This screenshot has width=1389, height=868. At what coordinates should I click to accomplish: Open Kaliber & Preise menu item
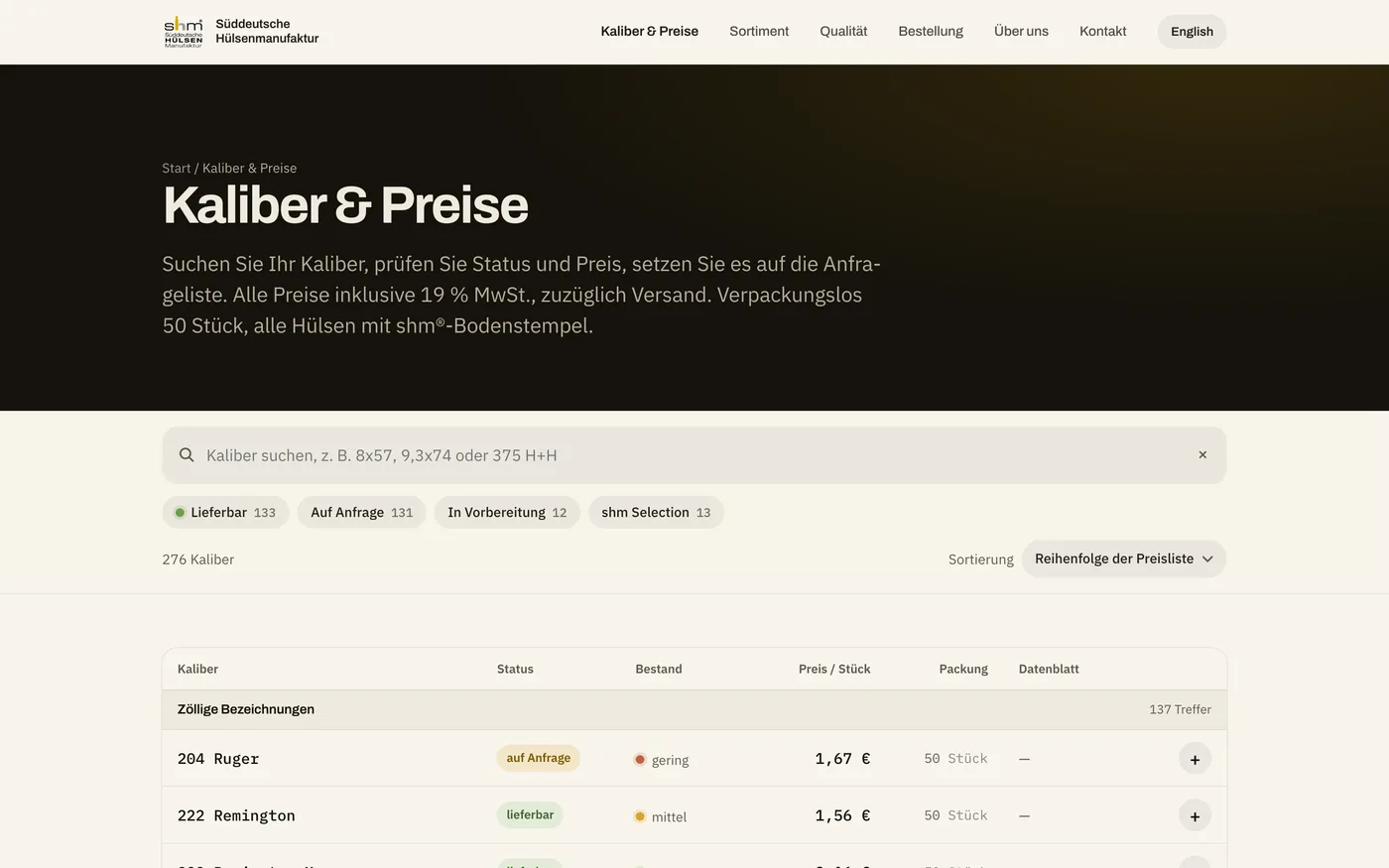[650, 32]
